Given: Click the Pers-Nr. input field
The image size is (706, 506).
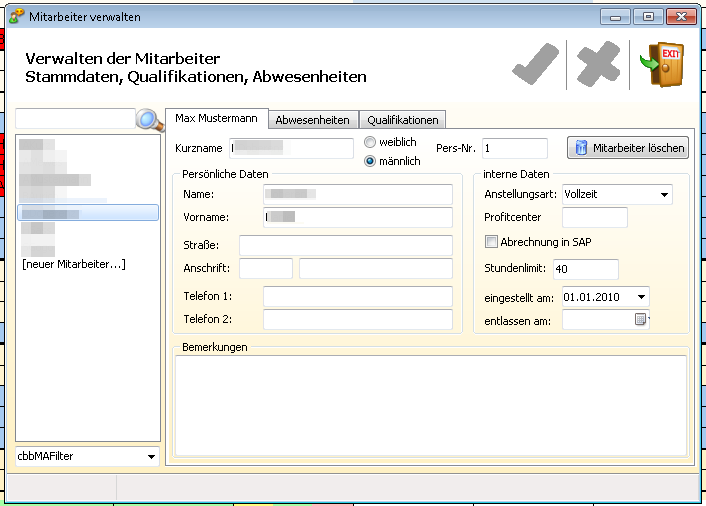Looking at the screenshot, I should pos(515,148).
